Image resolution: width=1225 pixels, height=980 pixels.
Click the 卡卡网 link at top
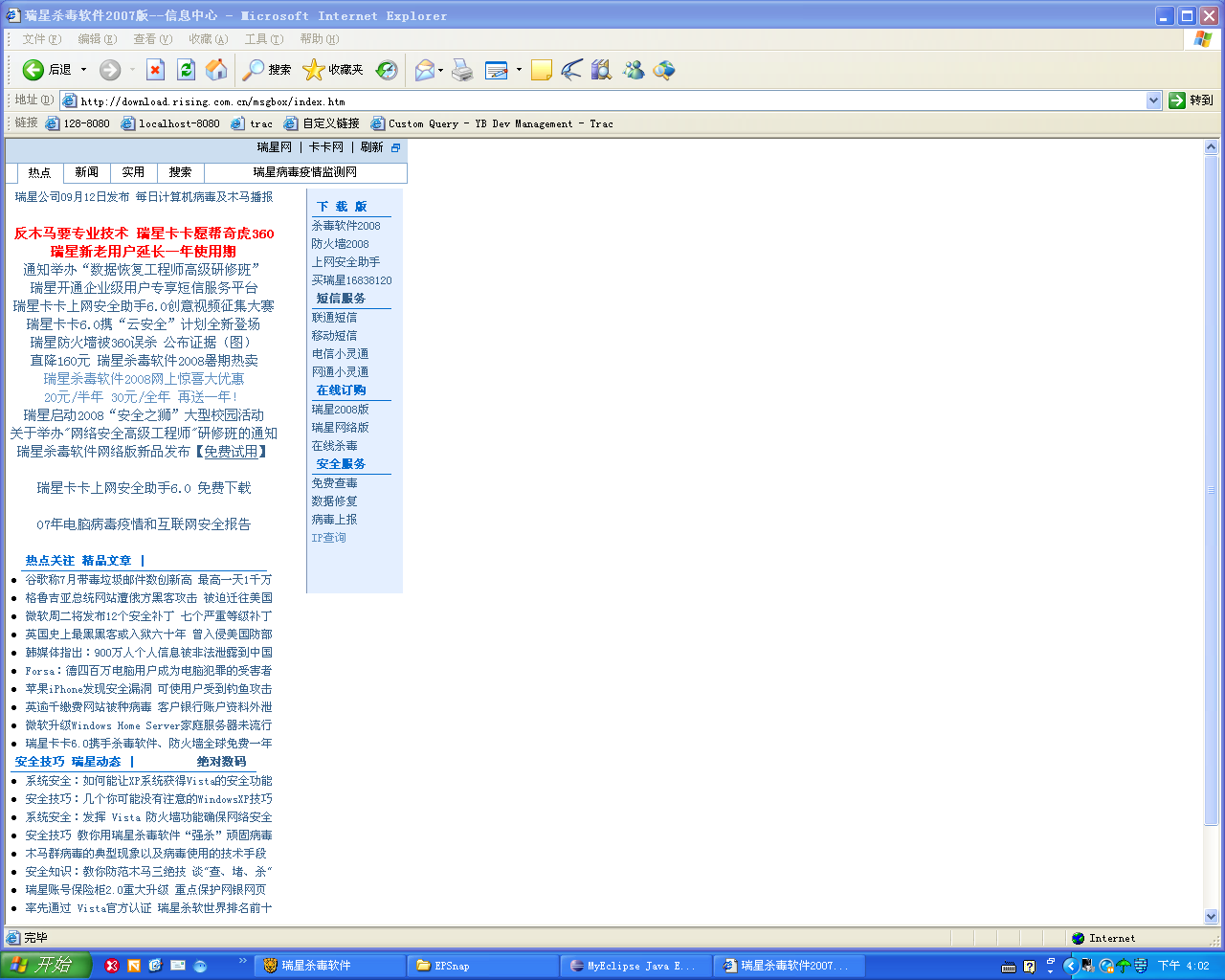(326, 147)
